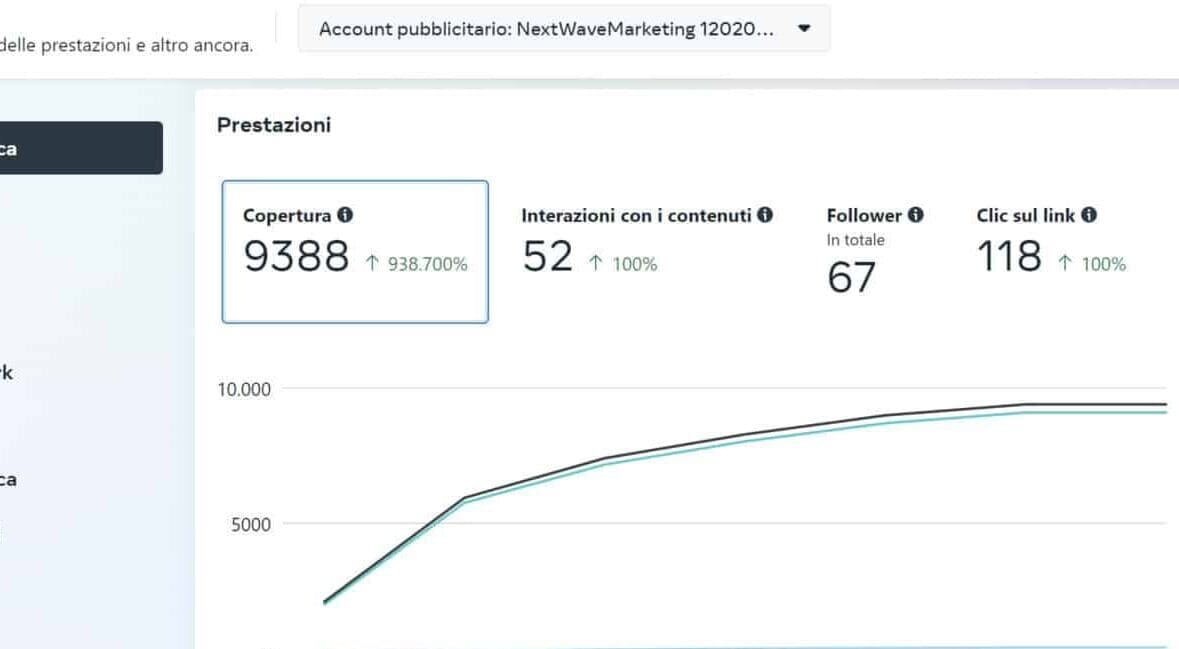The height and width of the screenshot is (649, 1179).
Task: Click the up arrow next to 52 interactions
Action: click(596, 264)
